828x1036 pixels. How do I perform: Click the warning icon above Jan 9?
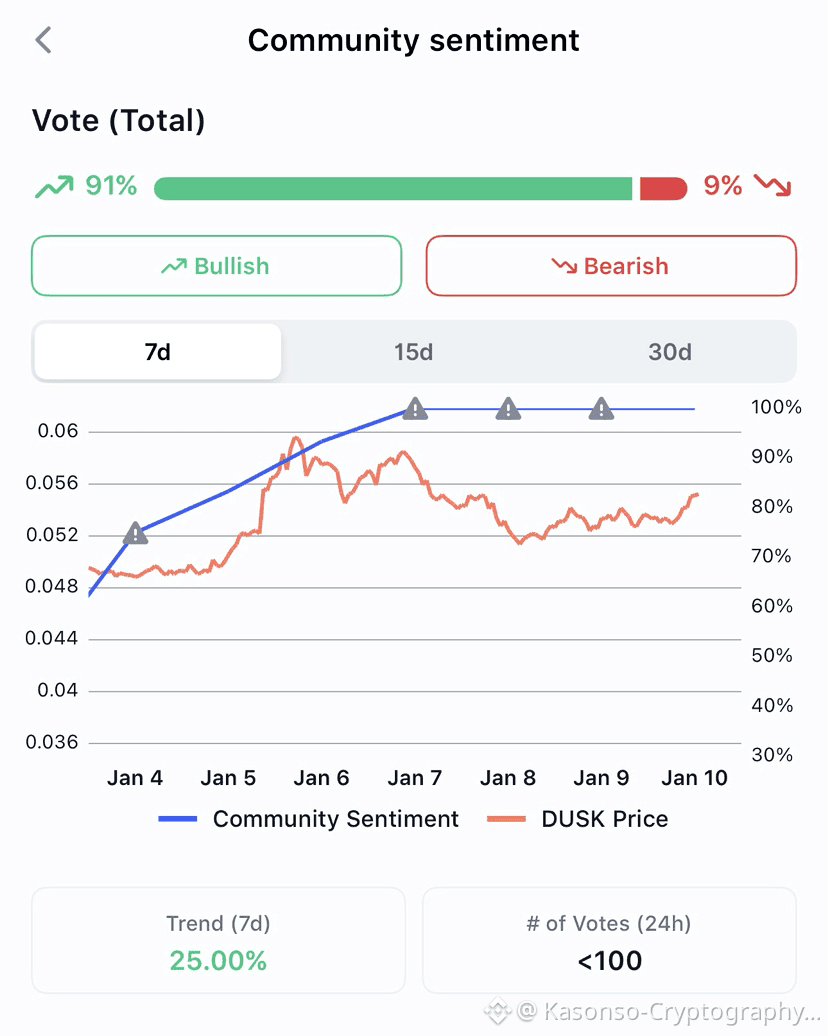601,408
